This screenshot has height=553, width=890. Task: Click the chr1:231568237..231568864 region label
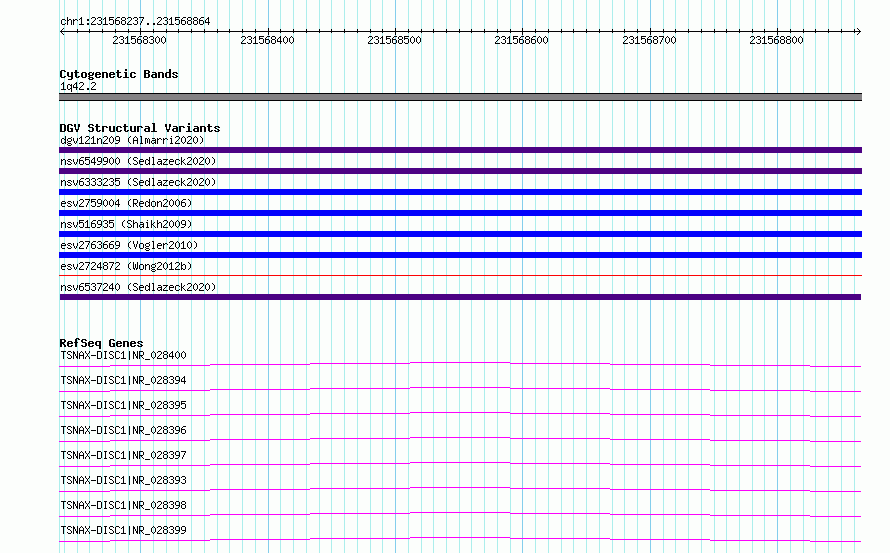(x=135, y=21)
